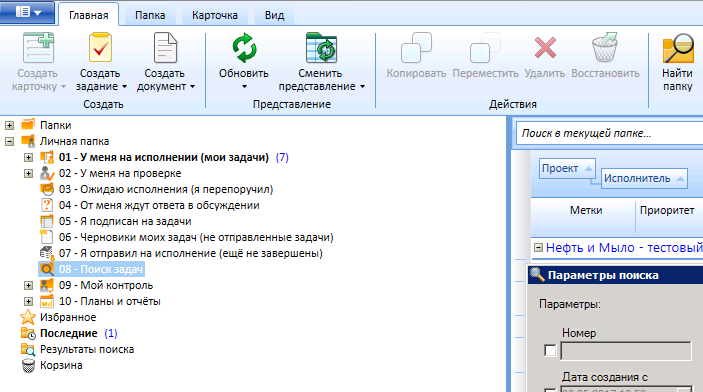703x392 pixels.
Task: Click the icon of 07 - Я отправил на исполнение
Action: (47, 253)
